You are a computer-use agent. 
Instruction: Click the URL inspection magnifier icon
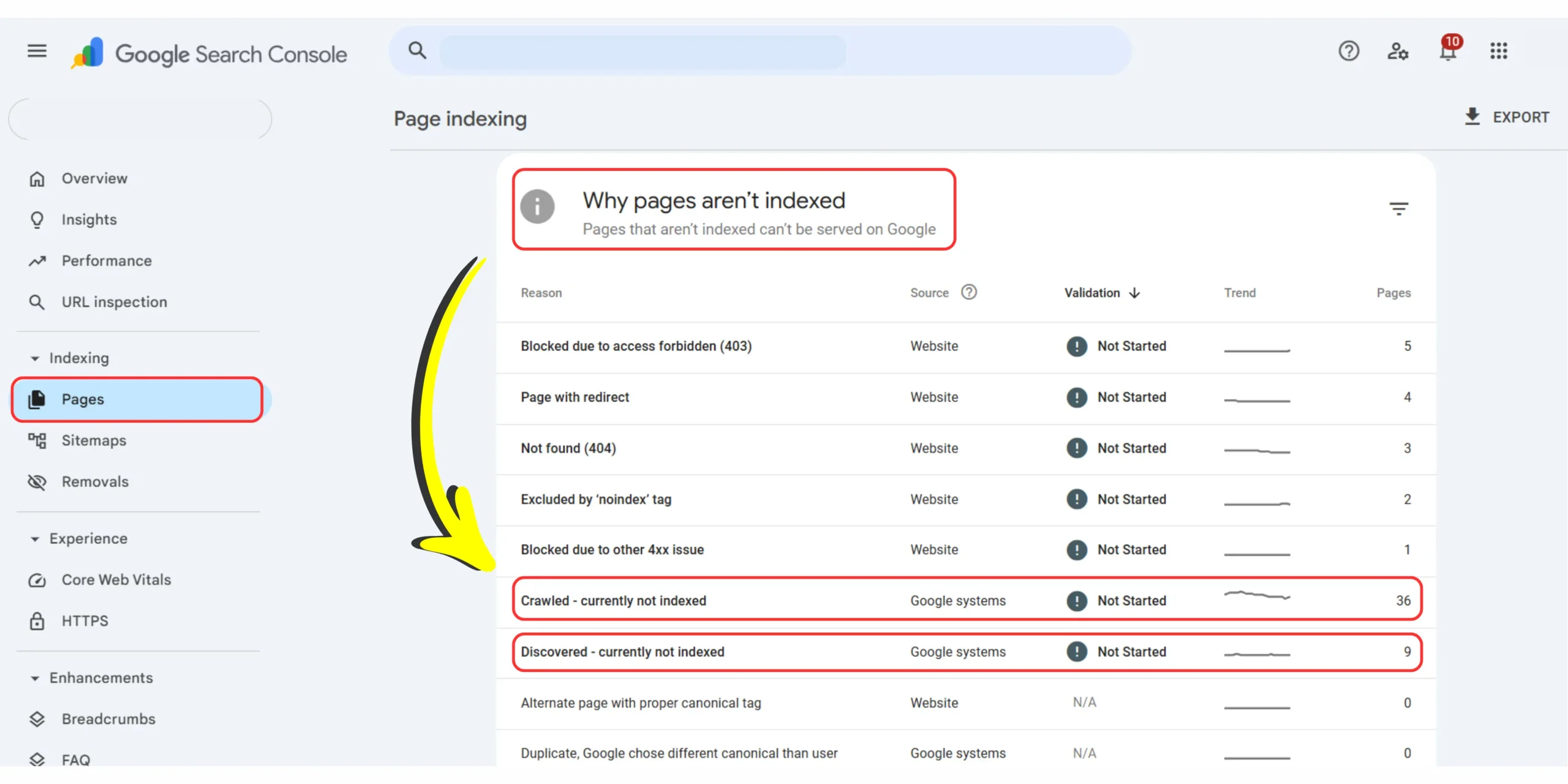click(37, 302)
